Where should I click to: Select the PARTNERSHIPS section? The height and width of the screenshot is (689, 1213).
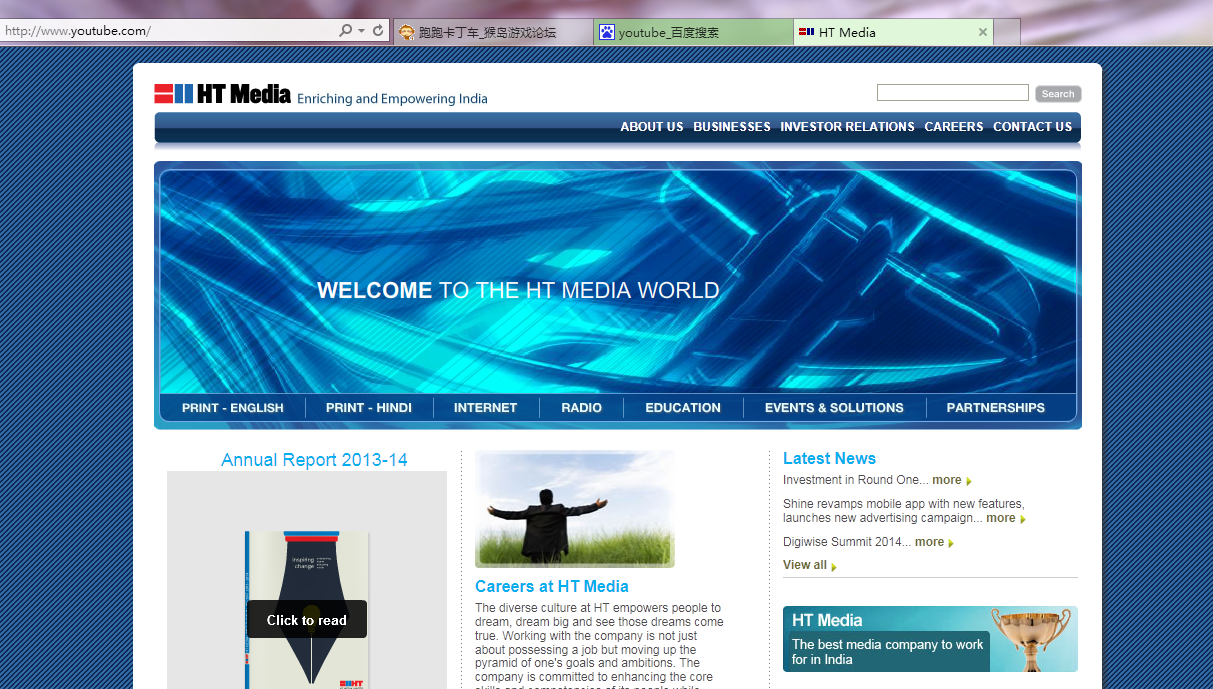996,408
